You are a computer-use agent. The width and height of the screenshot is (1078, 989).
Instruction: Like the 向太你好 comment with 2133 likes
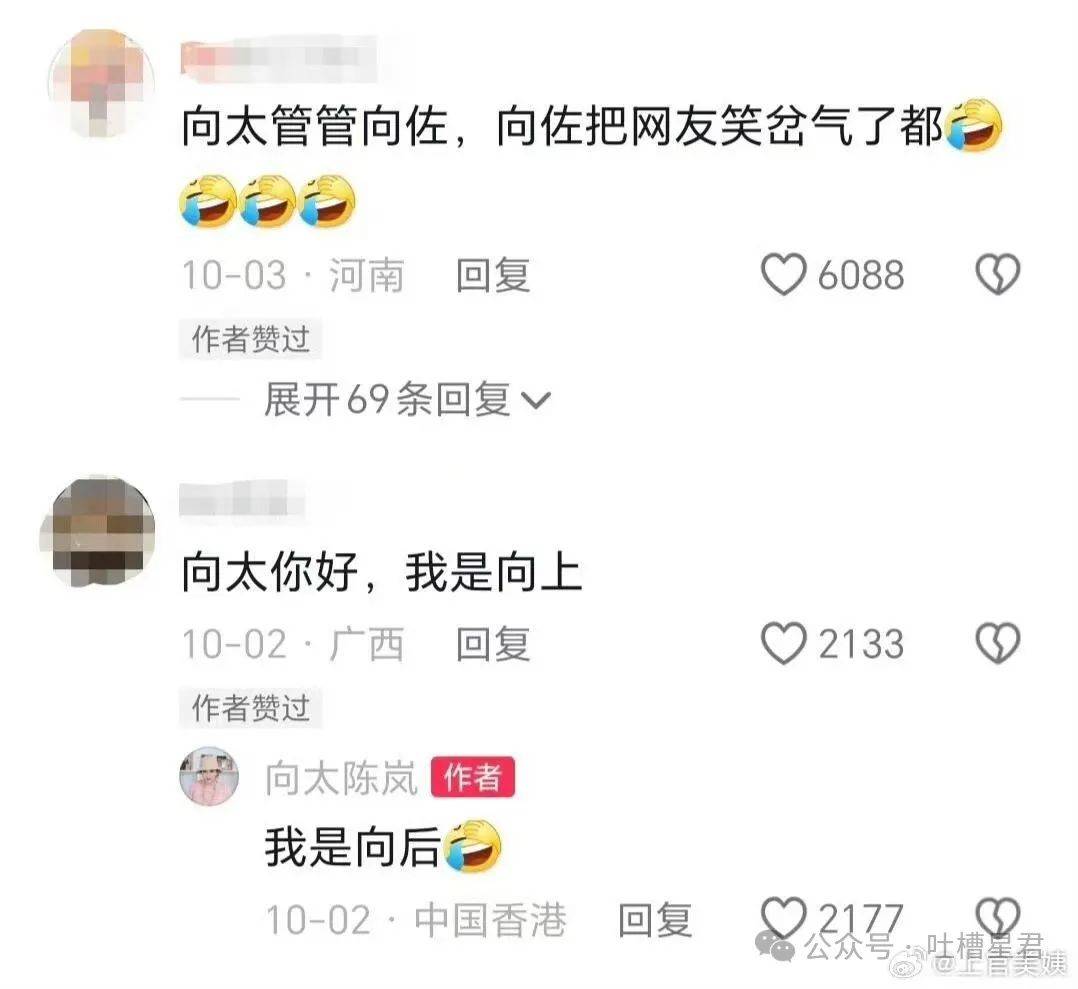[784, 643]
